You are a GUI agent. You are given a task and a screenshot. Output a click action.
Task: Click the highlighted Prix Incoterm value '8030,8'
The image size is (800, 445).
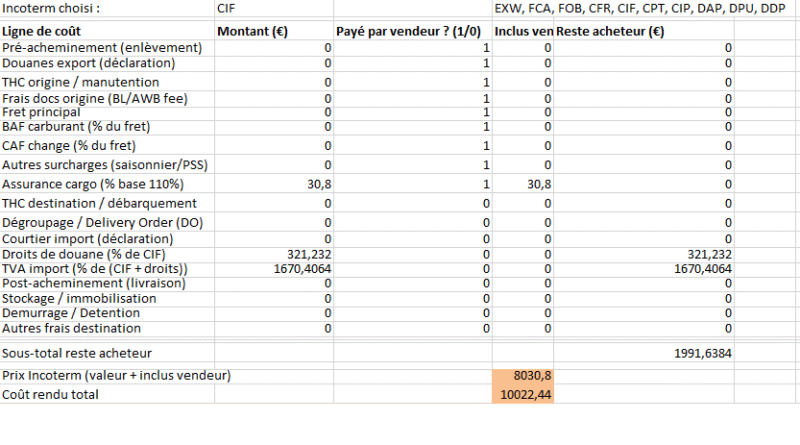[523, 376]
